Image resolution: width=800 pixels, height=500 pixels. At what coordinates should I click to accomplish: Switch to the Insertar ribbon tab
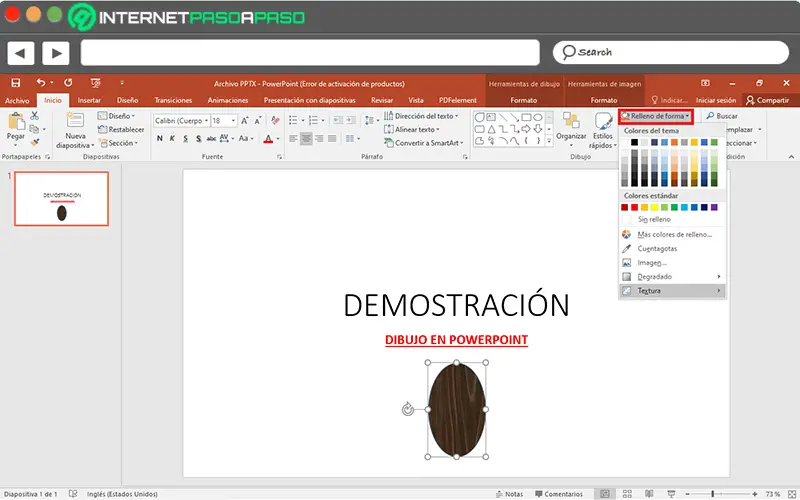point(89,101)
